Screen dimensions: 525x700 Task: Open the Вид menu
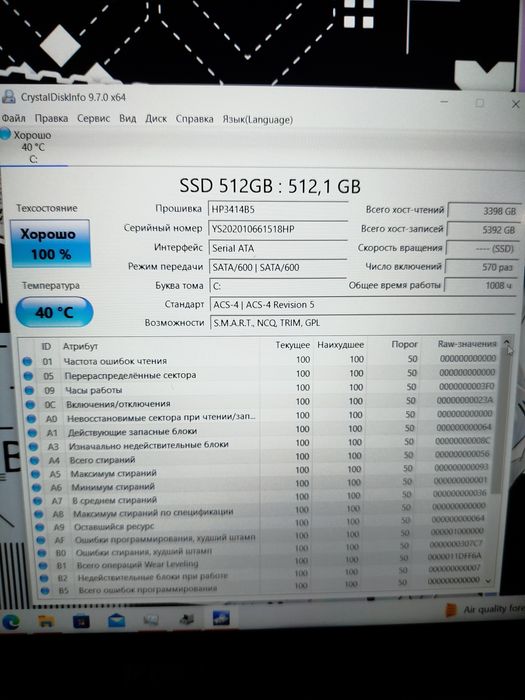tap(128, 118)
